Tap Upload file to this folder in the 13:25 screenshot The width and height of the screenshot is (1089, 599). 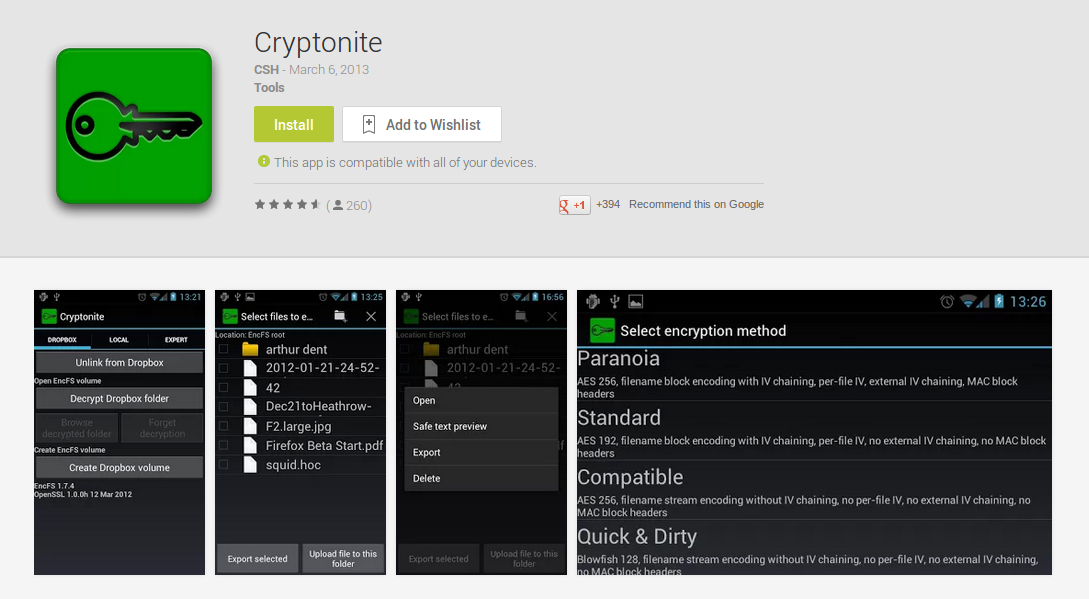(343, 559)
